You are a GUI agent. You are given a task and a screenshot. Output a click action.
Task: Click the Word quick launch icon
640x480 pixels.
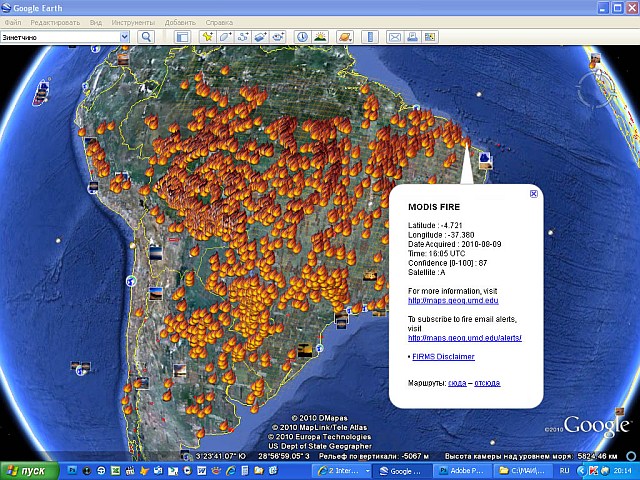pos(201,471)
